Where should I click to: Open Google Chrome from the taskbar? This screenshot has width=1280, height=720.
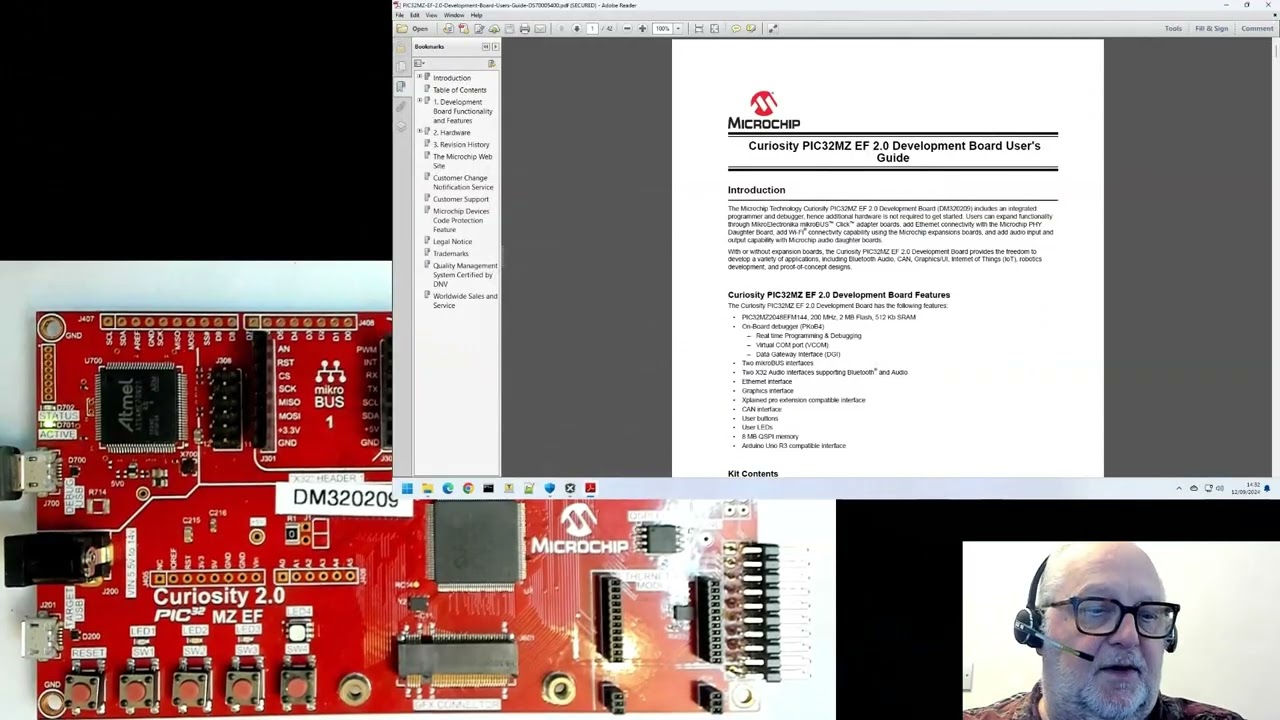pos(468,489)
